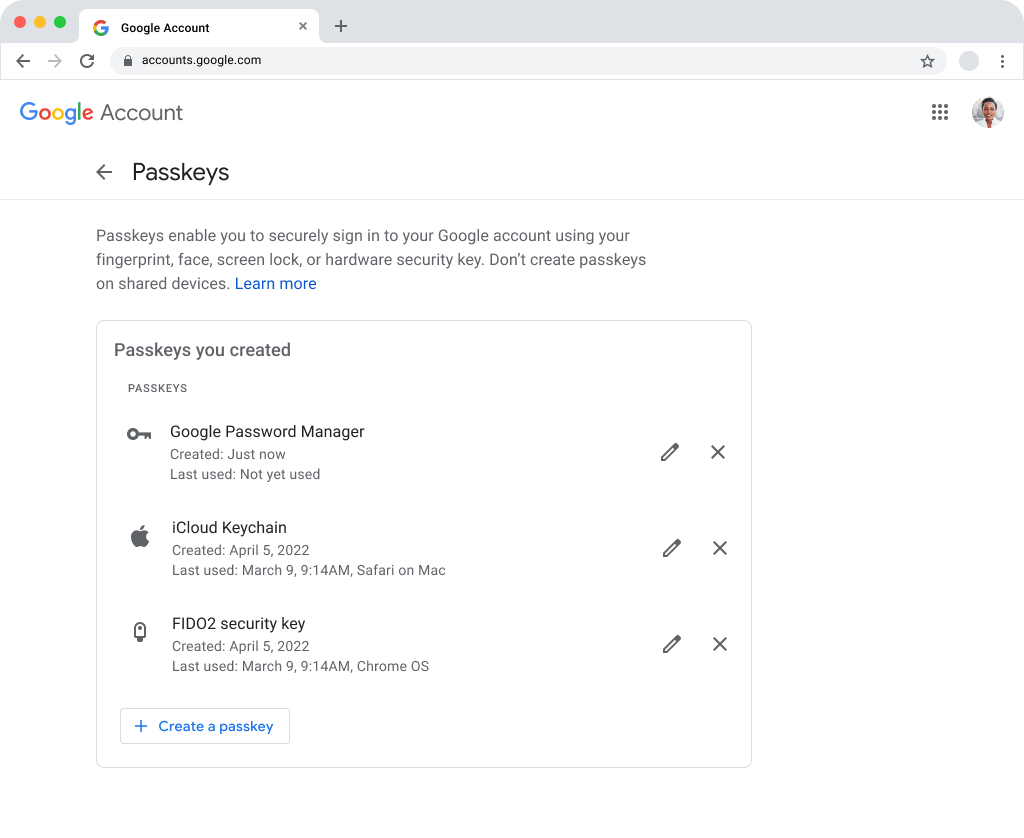
Task: Open the profile avatar menu
Action: point(988,112)
